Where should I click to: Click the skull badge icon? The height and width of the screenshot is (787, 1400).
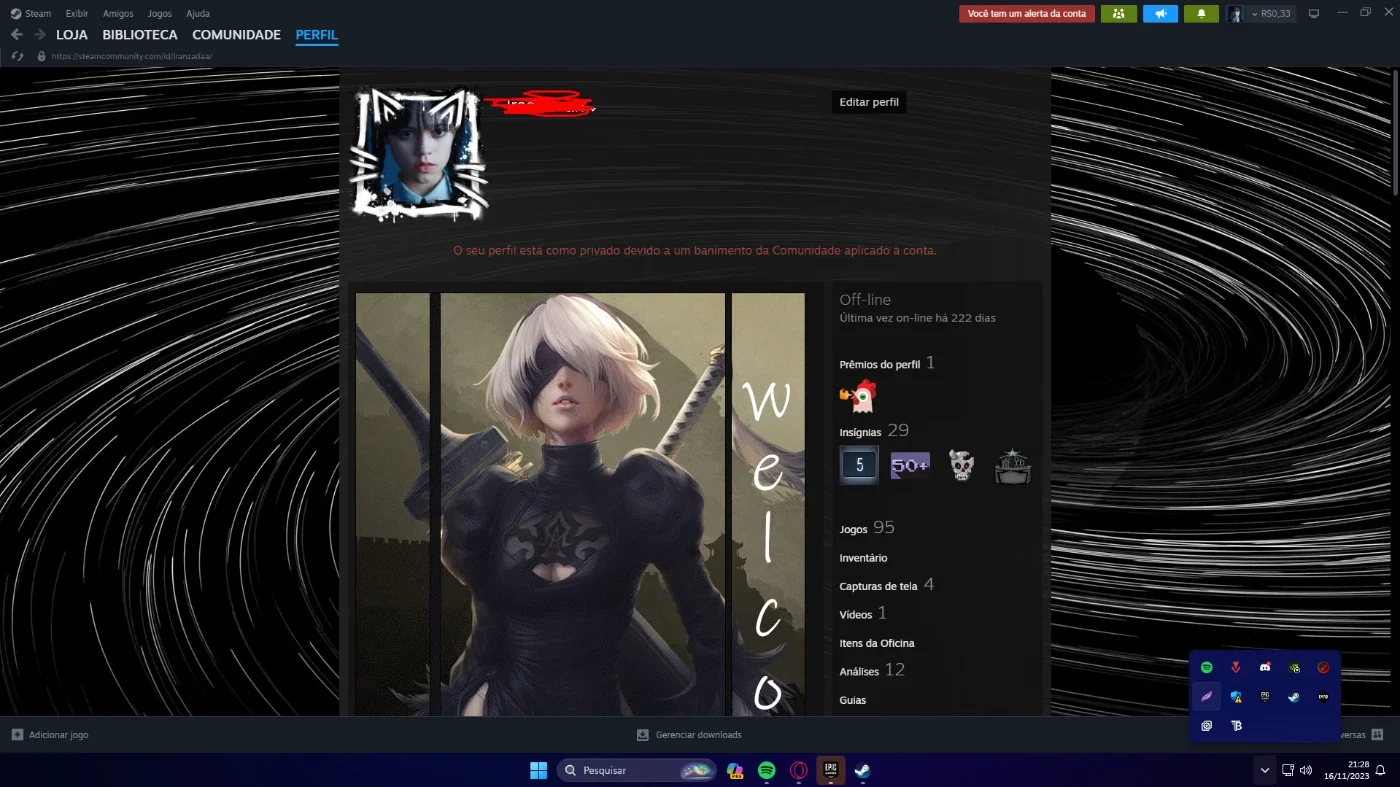961,466
